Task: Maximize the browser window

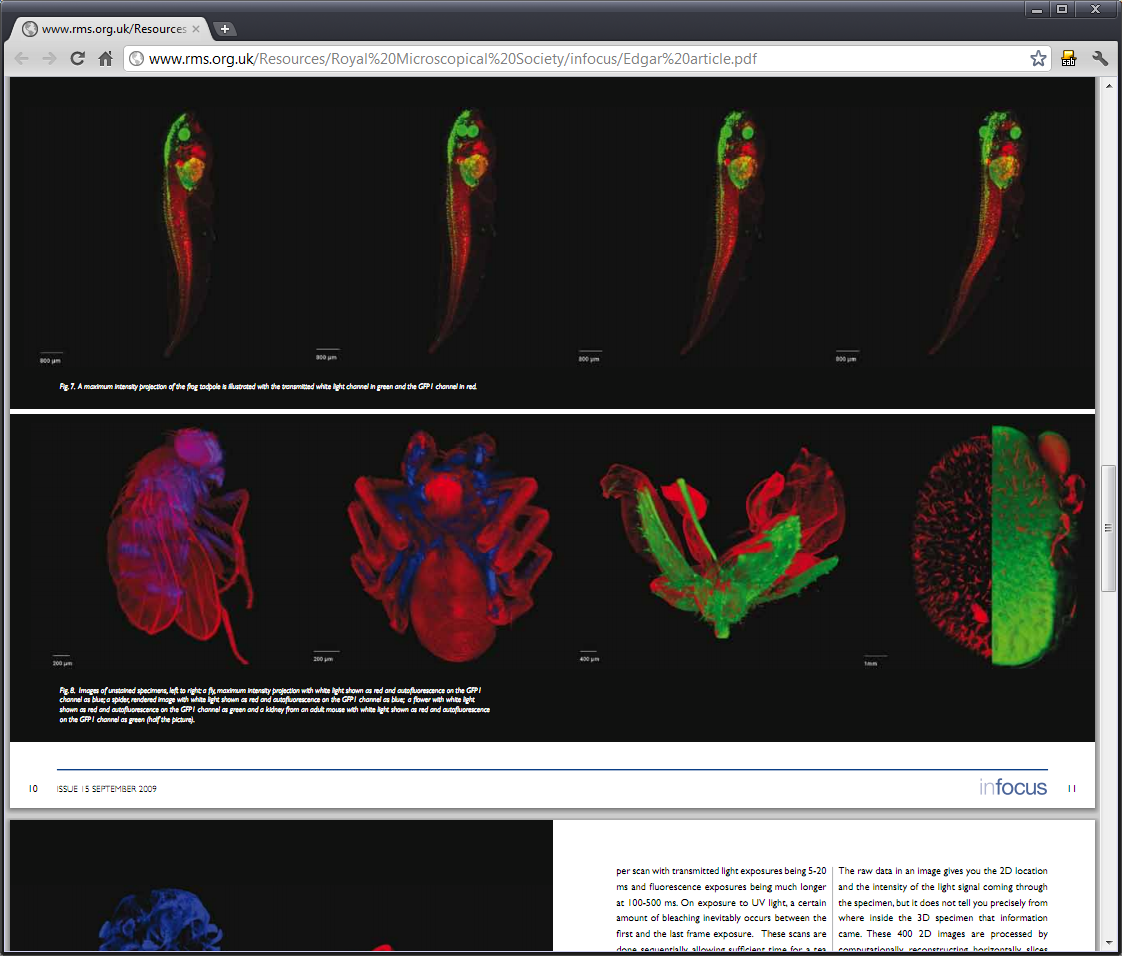Action: (1062, 9)
